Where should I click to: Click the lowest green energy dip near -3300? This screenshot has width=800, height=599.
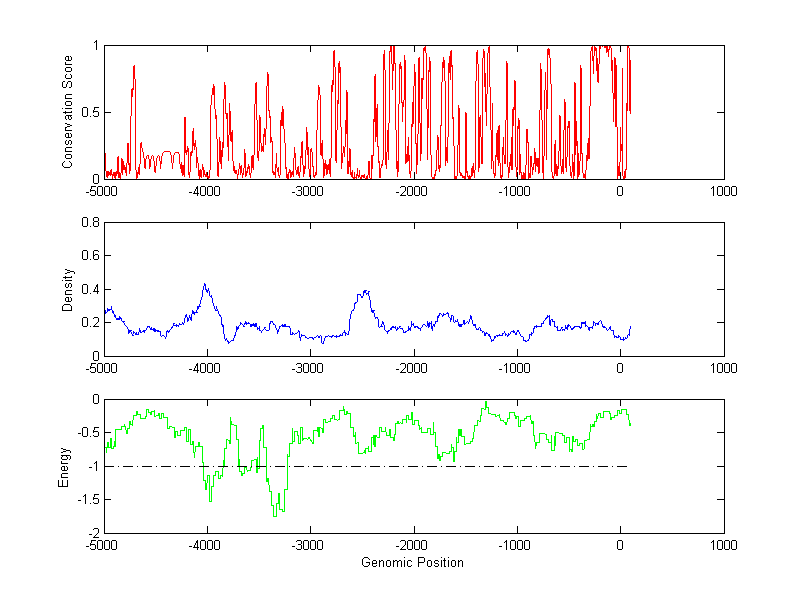[275, 515]
